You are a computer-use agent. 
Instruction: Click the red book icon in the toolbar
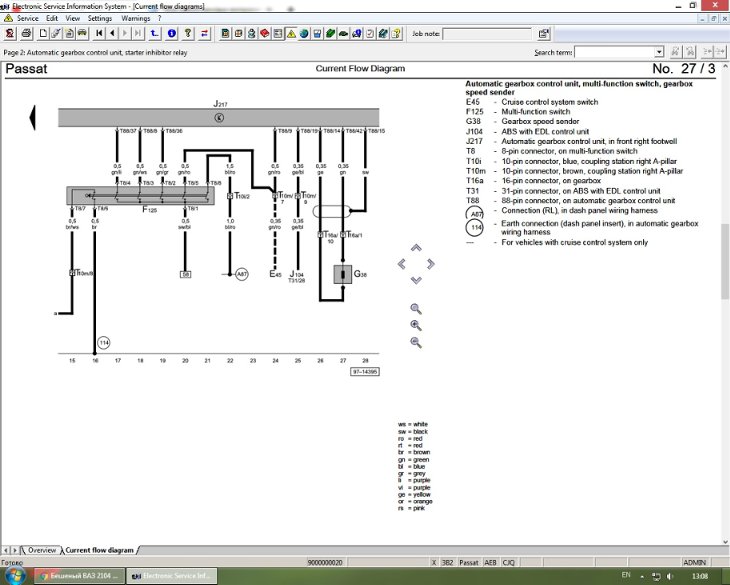pos(264,34)
